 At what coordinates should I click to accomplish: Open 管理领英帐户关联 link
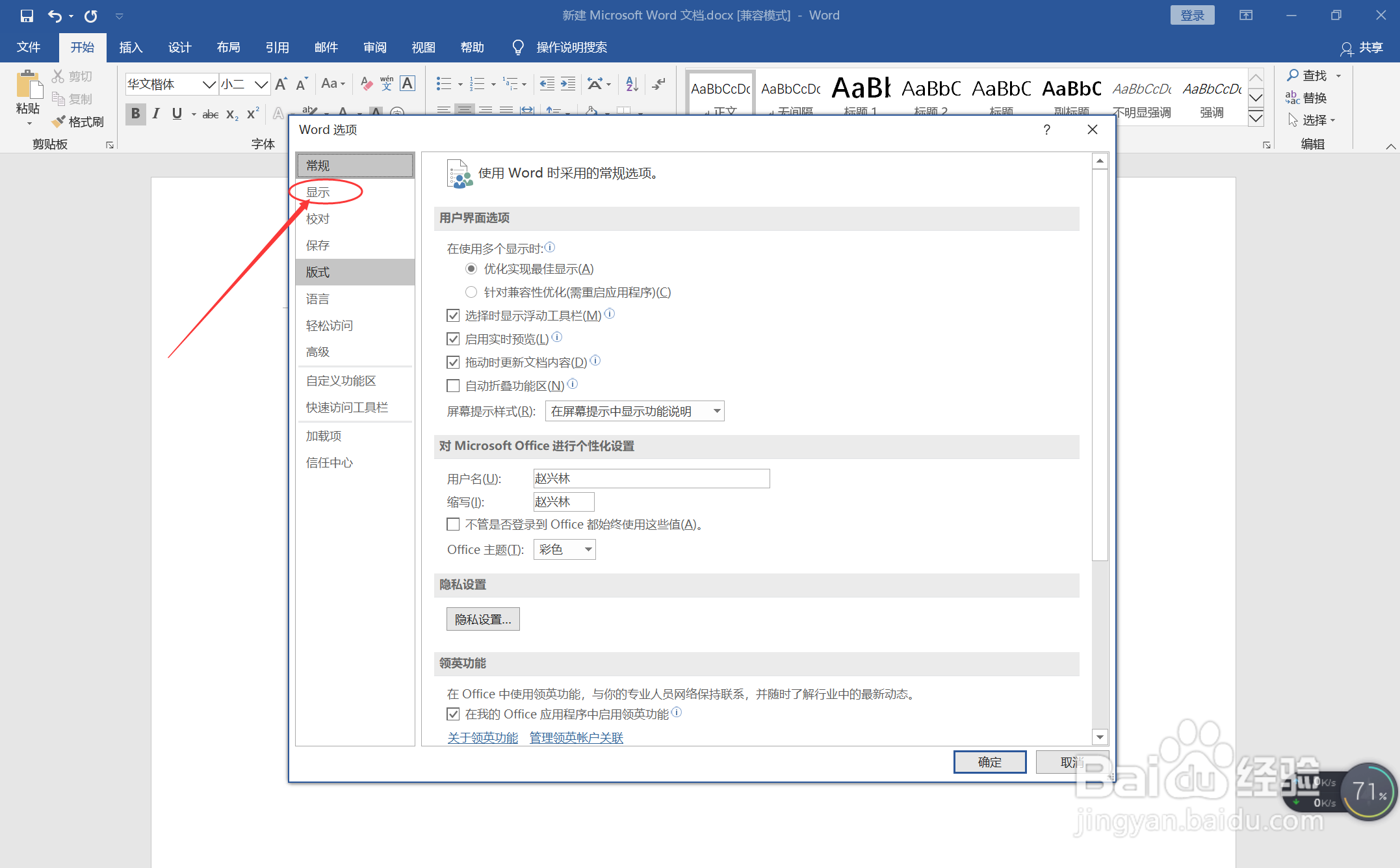tap(577, 738)
